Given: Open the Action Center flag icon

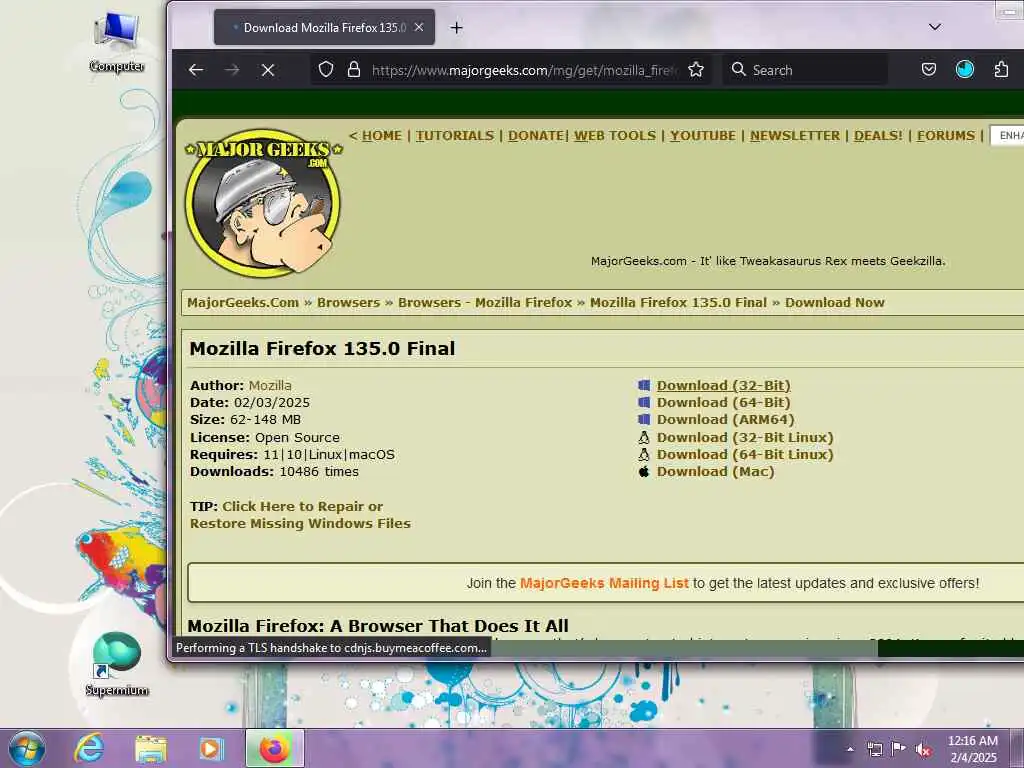Looking at the screenshot, I should click(899, 749).
